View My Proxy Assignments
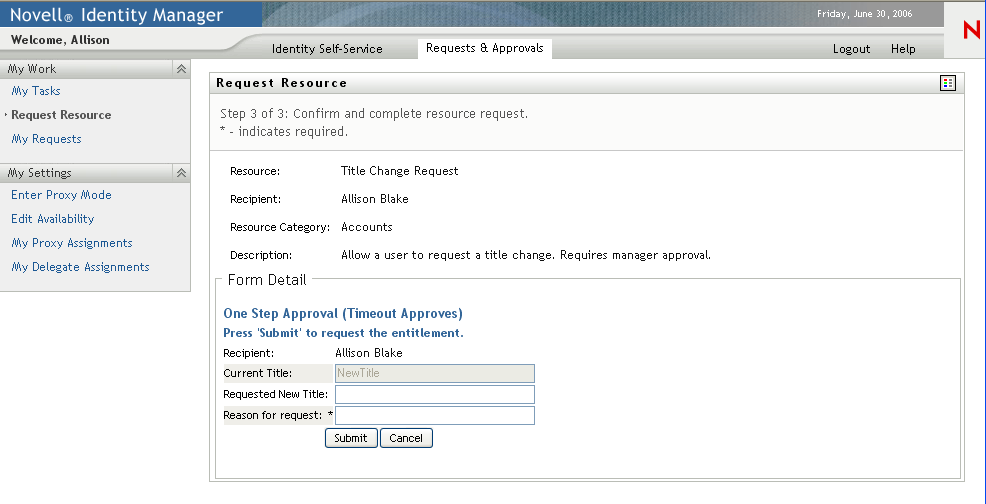Screen dimensions: 986x504 point(72,243)
